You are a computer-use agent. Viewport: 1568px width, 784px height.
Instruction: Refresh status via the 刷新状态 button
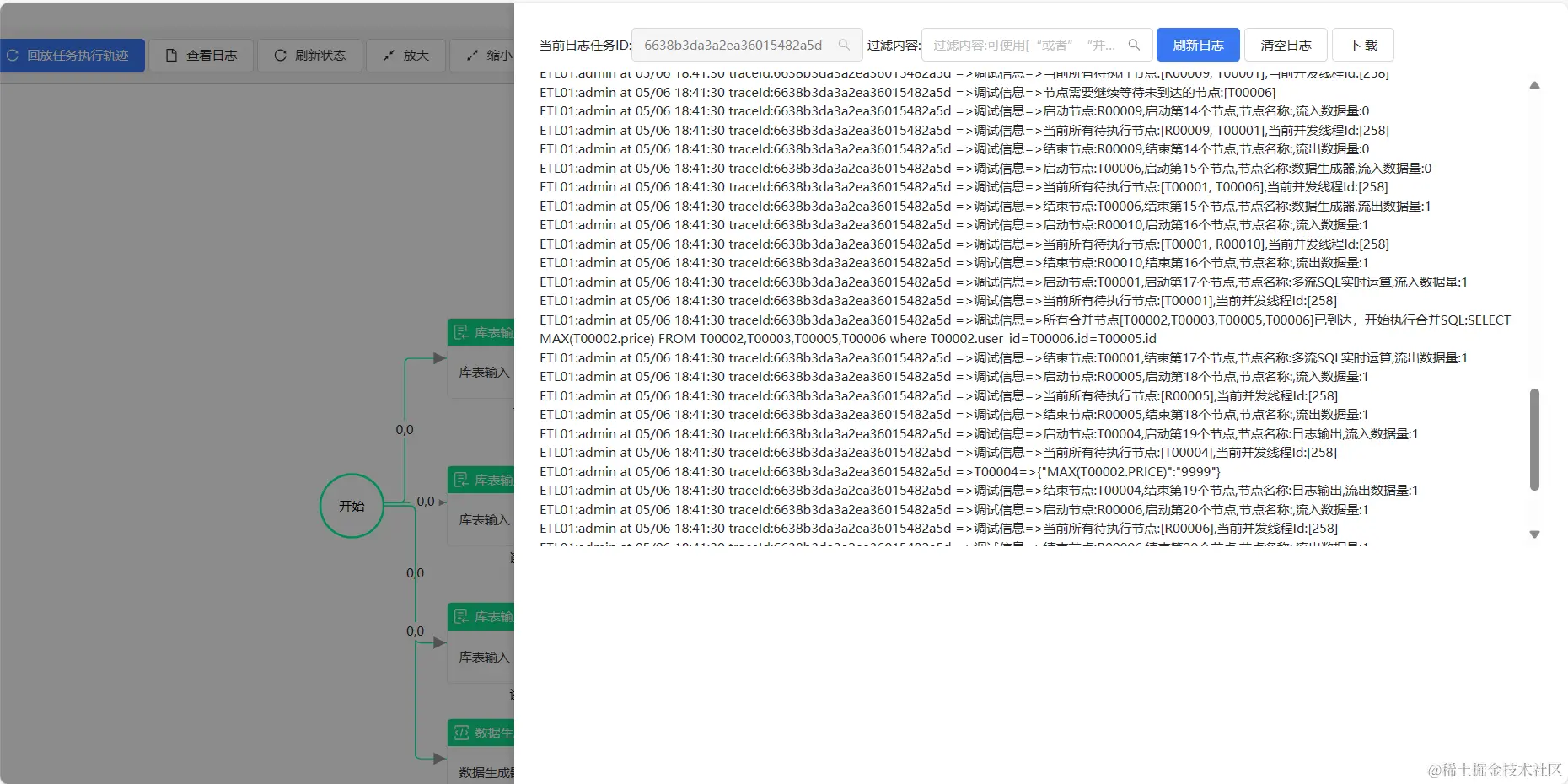pyautogui.click(x=309, y=56)
